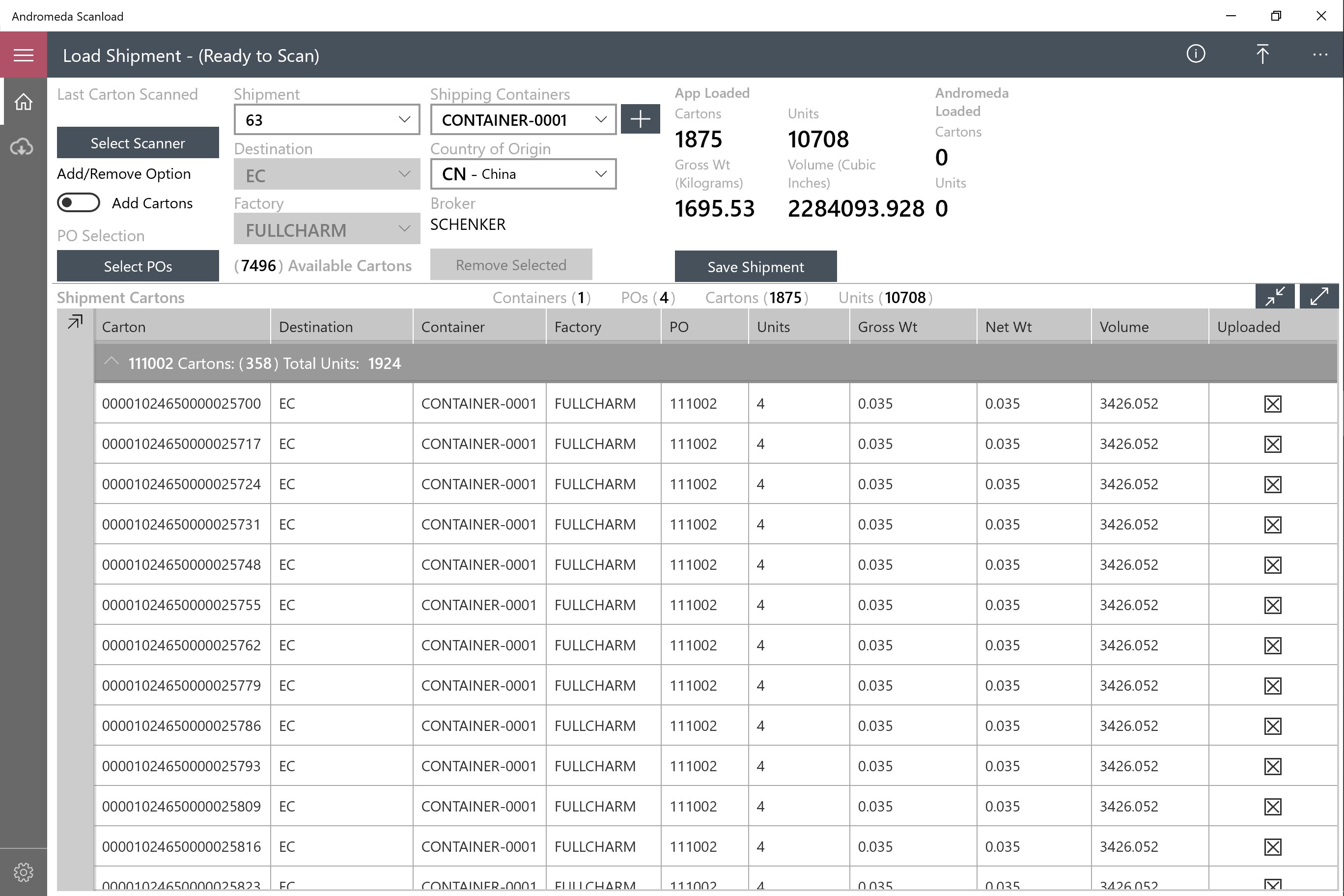
Task: Expand all carton groups icon
Action: [x=1318, y=297]
